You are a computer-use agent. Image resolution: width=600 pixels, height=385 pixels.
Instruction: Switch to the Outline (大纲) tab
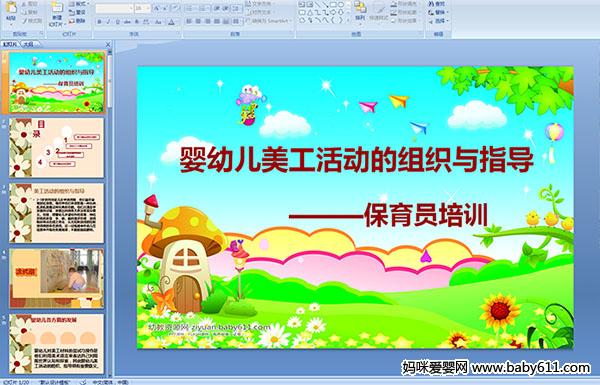click(x=28, y=44)
